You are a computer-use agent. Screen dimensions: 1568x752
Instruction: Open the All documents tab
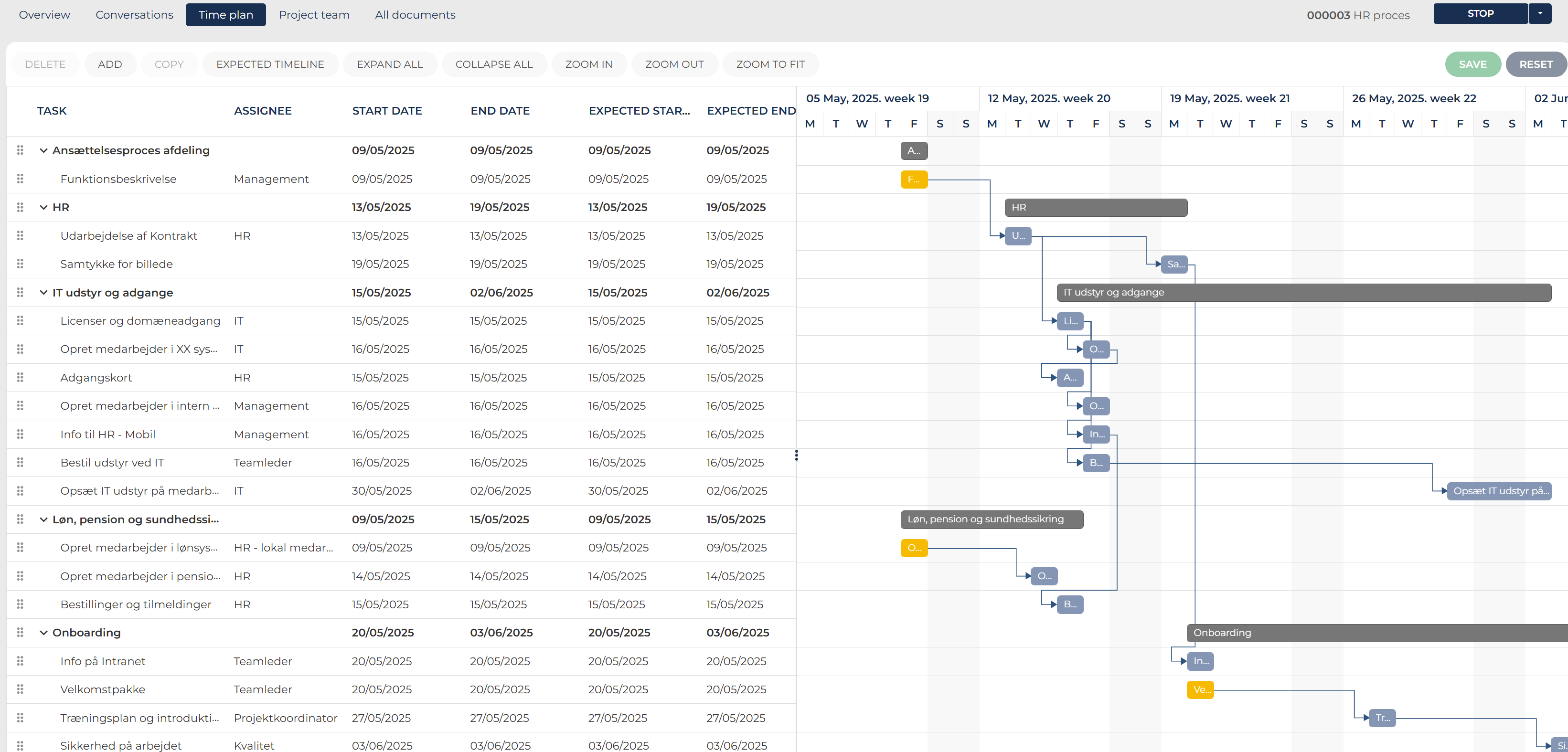coord(415,15)
